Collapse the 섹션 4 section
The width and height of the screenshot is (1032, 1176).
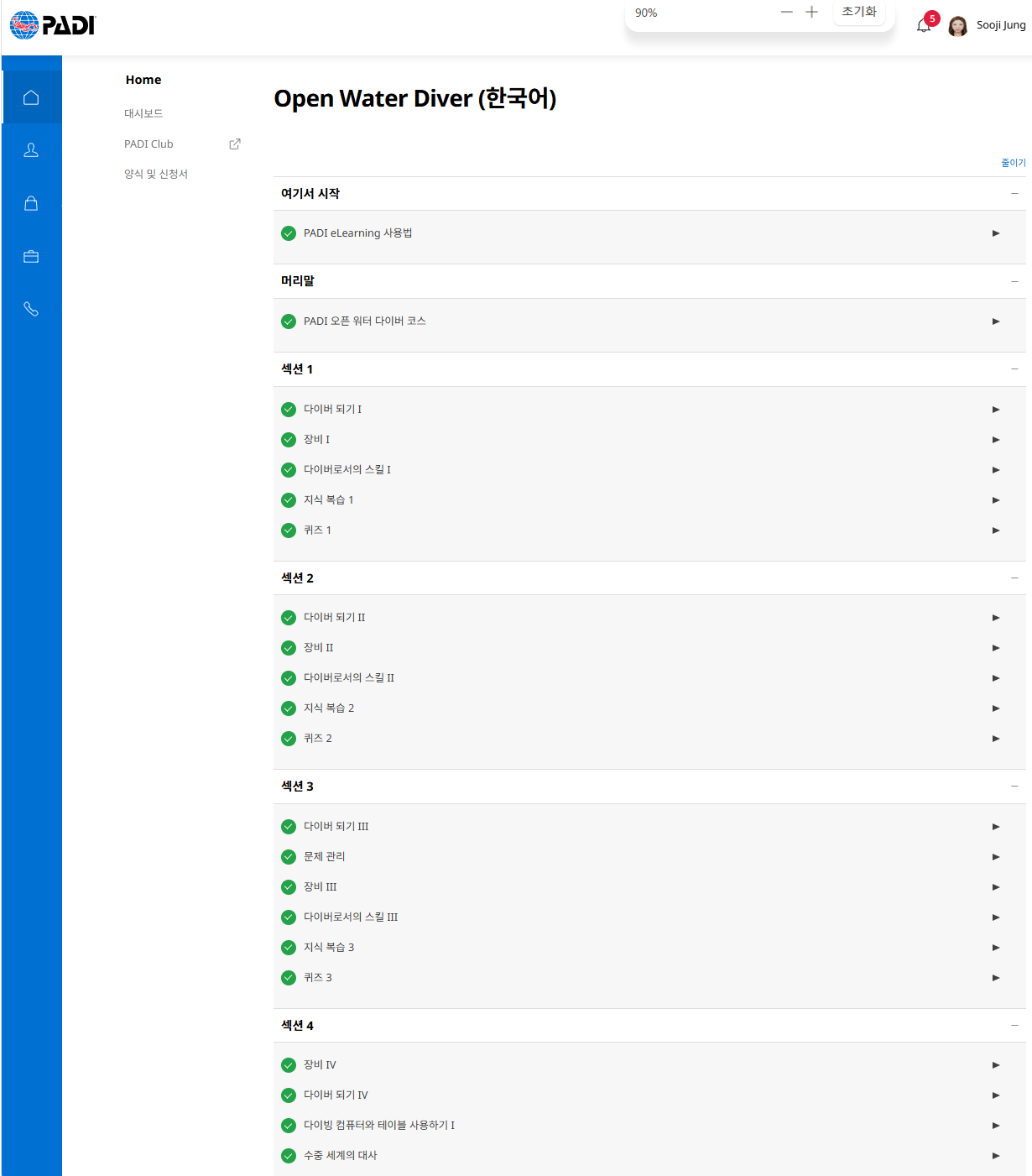tap(1014, 1025)
